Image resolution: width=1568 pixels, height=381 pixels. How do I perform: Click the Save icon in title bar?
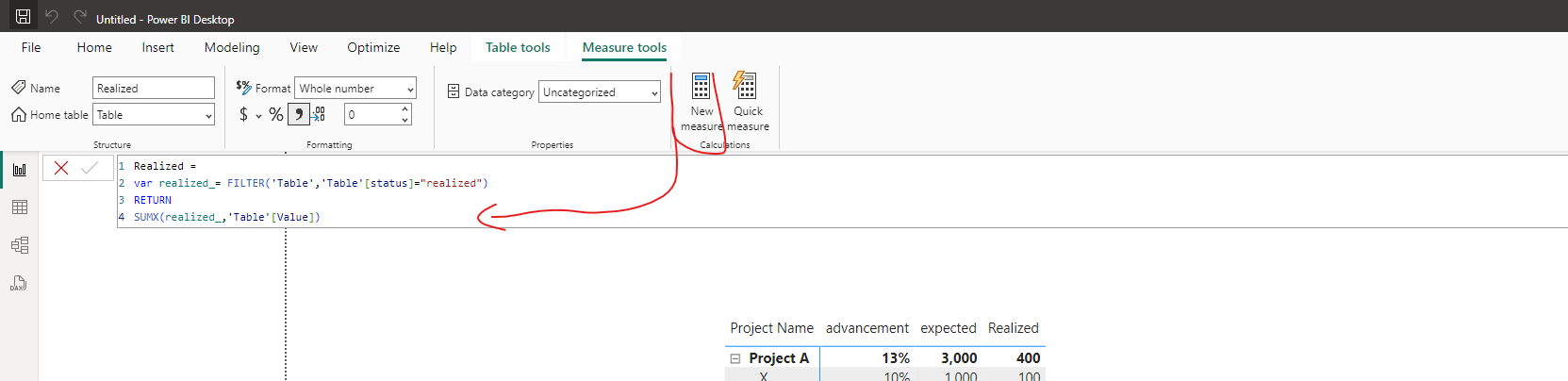coord(24,16)
